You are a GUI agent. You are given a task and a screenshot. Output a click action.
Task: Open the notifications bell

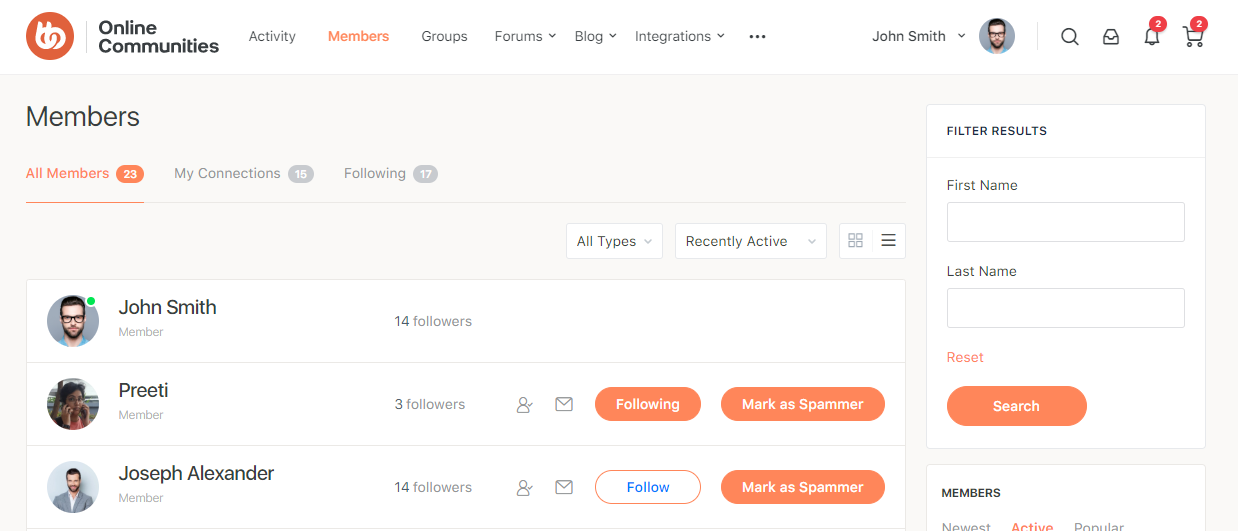pos(1152,37)
